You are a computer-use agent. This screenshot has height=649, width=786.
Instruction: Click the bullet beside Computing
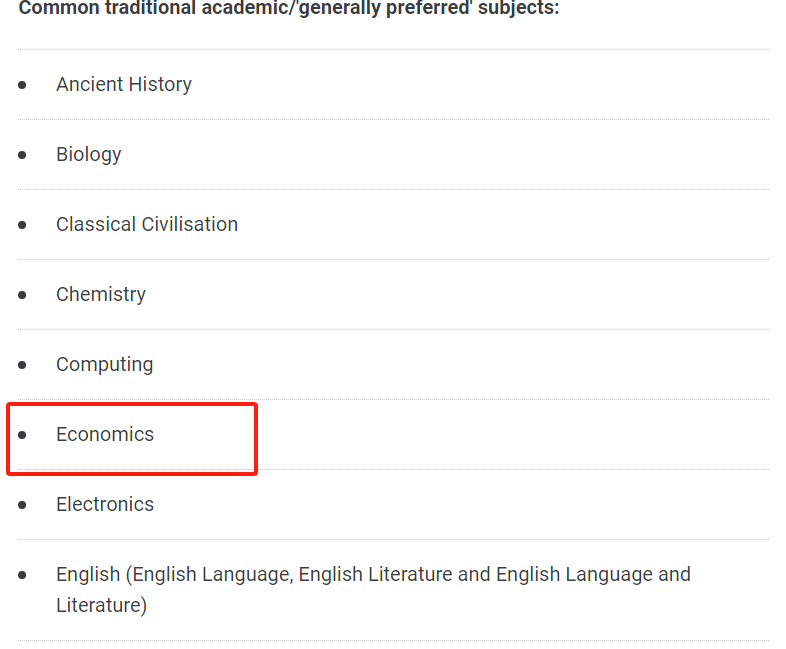pyautogui.click(x=22, y=365)
